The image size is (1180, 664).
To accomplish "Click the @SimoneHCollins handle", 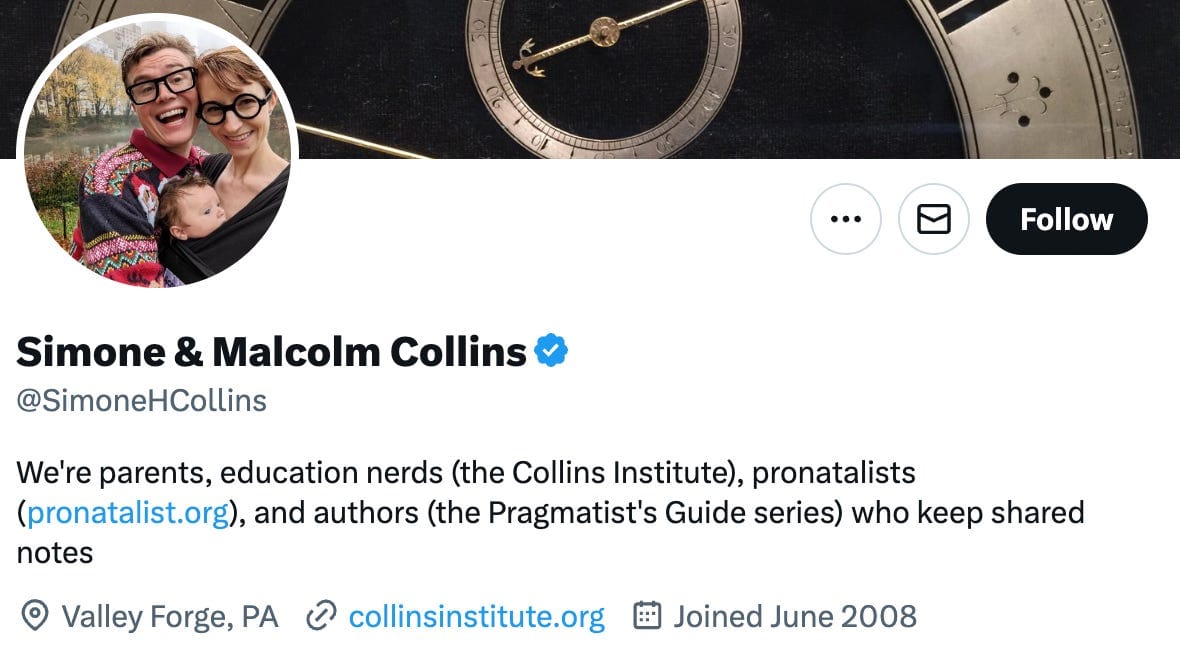I will [x=142, y=401].
